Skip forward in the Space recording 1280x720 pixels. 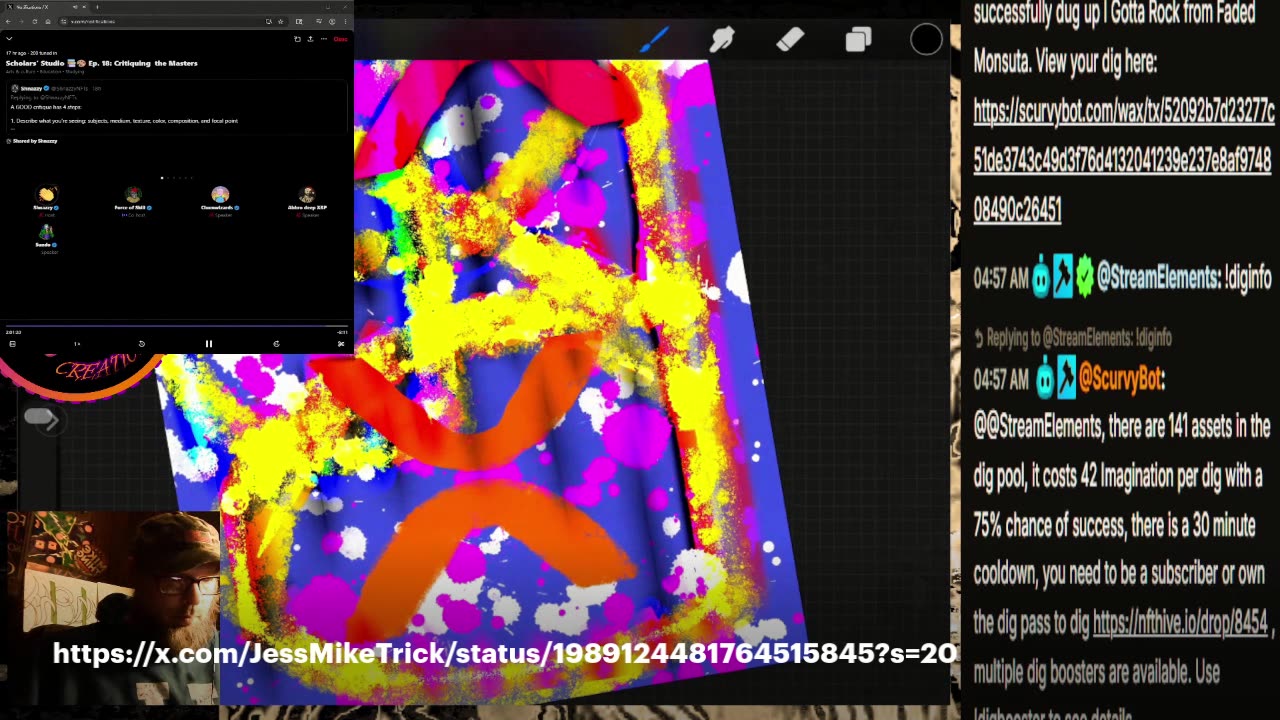[x=276, y=344]
